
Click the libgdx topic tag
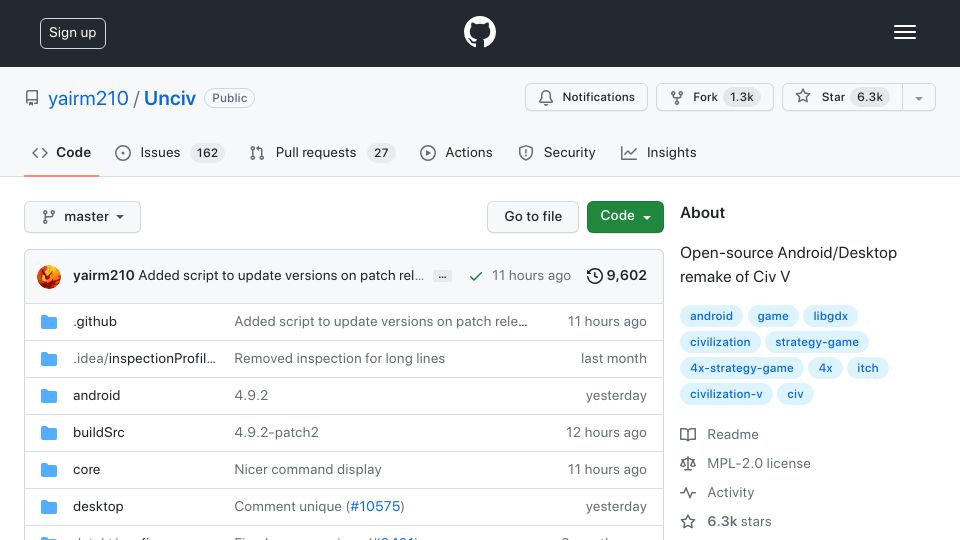tap(830, 316)
